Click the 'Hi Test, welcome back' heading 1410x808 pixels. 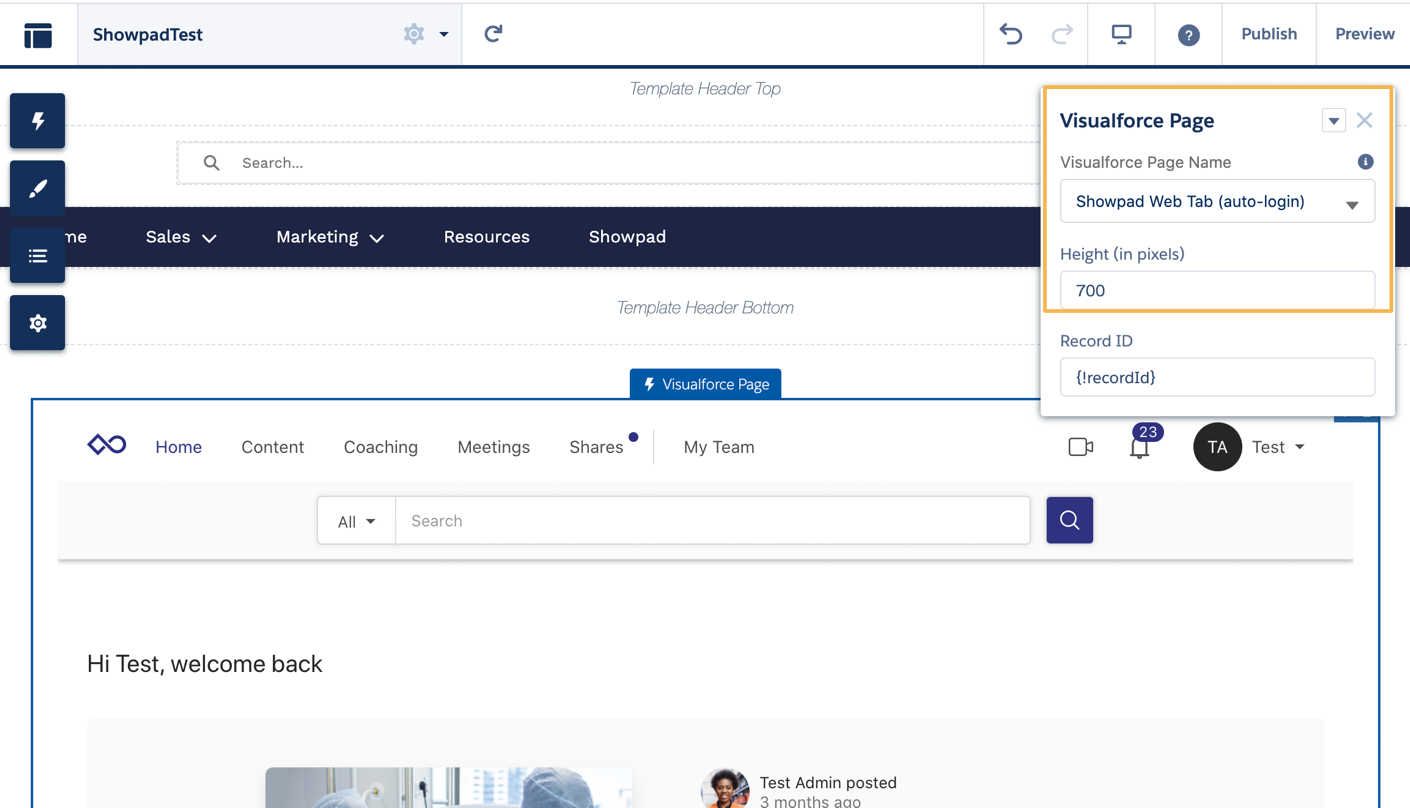coord(204,664)
